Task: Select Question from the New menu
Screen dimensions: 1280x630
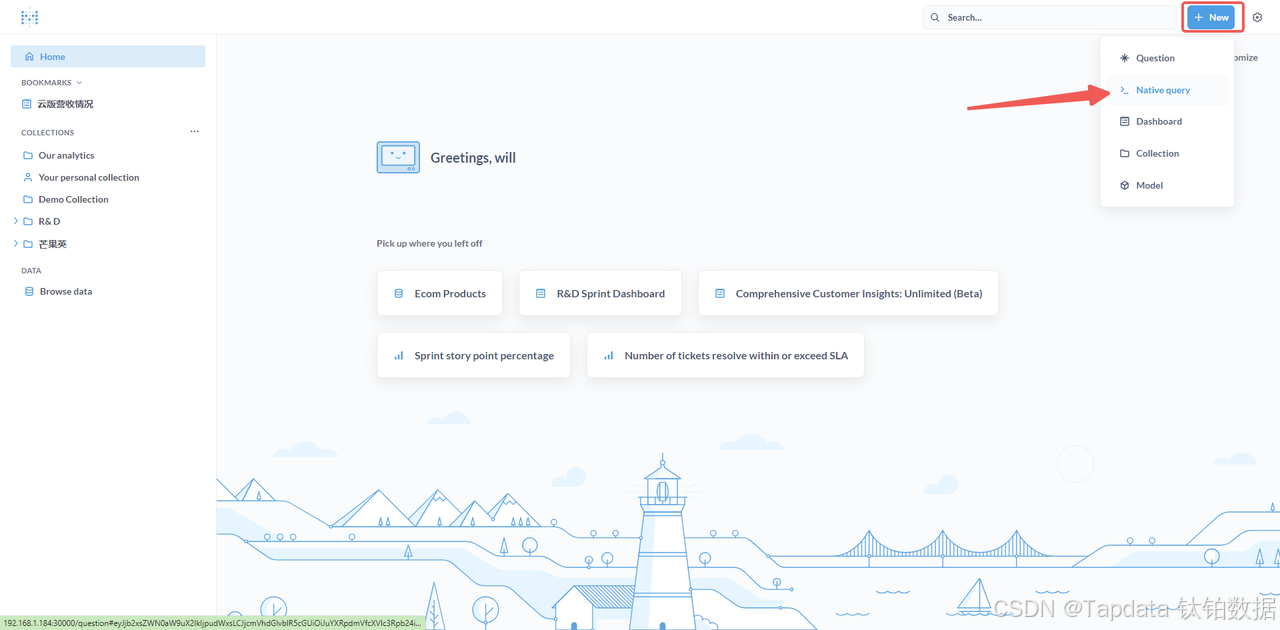Action: tap(1167, 58)
